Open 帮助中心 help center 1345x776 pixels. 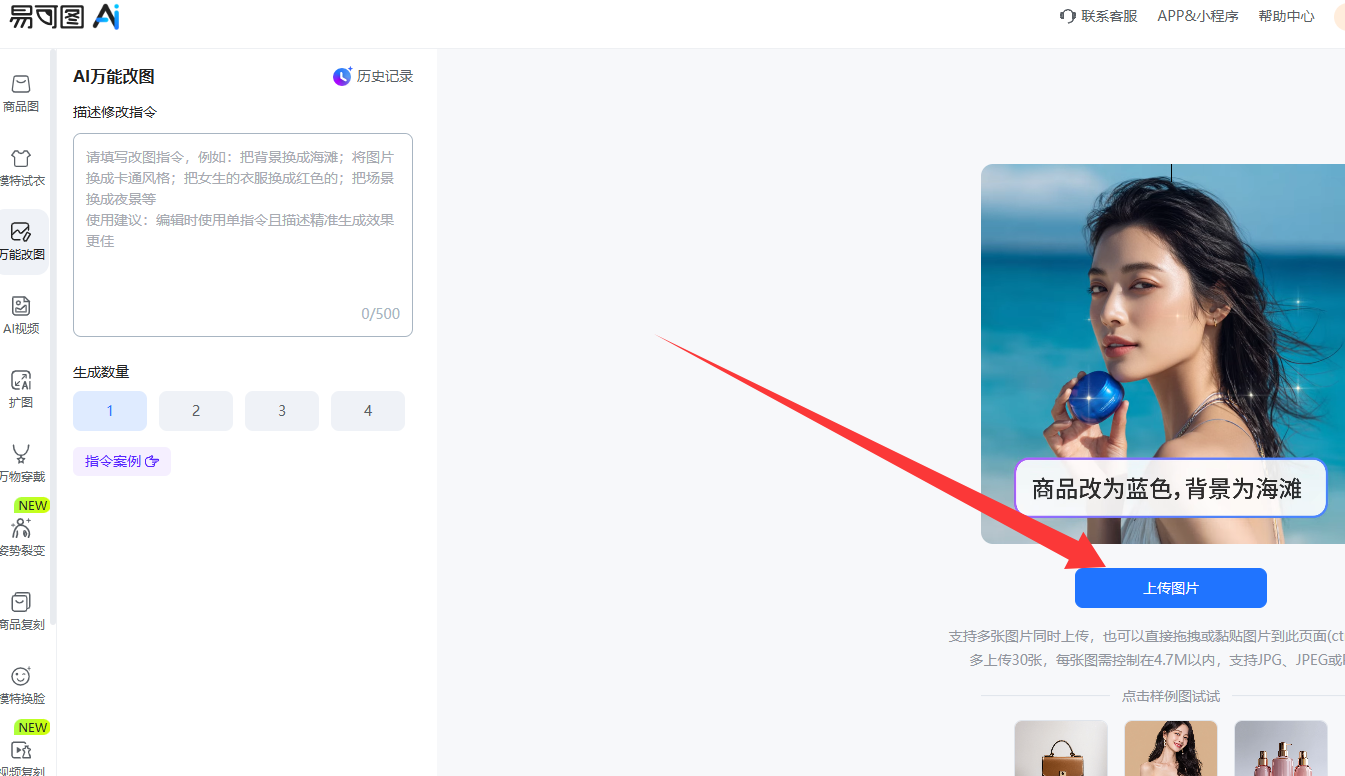(x=1286, y=16)
